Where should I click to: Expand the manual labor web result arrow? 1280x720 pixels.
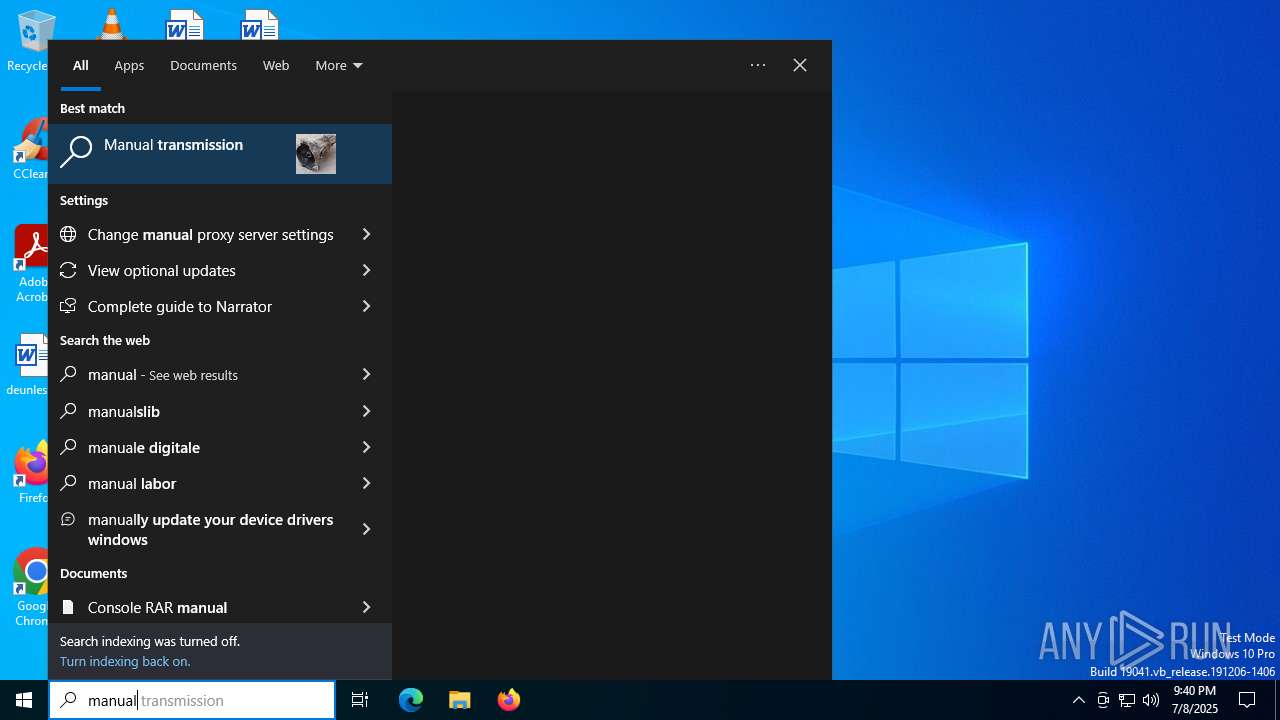[366, 483]
